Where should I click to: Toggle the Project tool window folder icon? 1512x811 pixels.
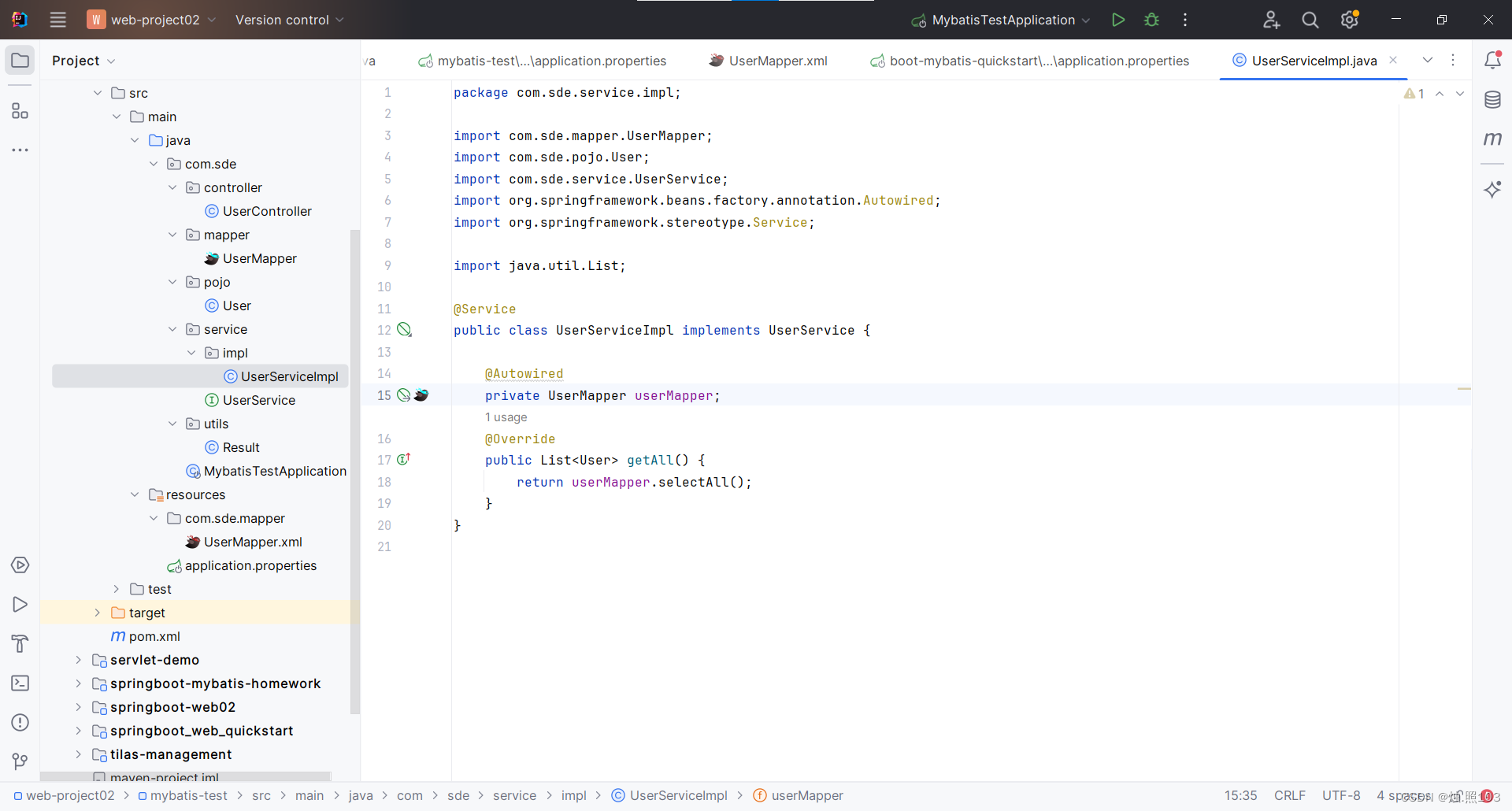coord(20,61)
